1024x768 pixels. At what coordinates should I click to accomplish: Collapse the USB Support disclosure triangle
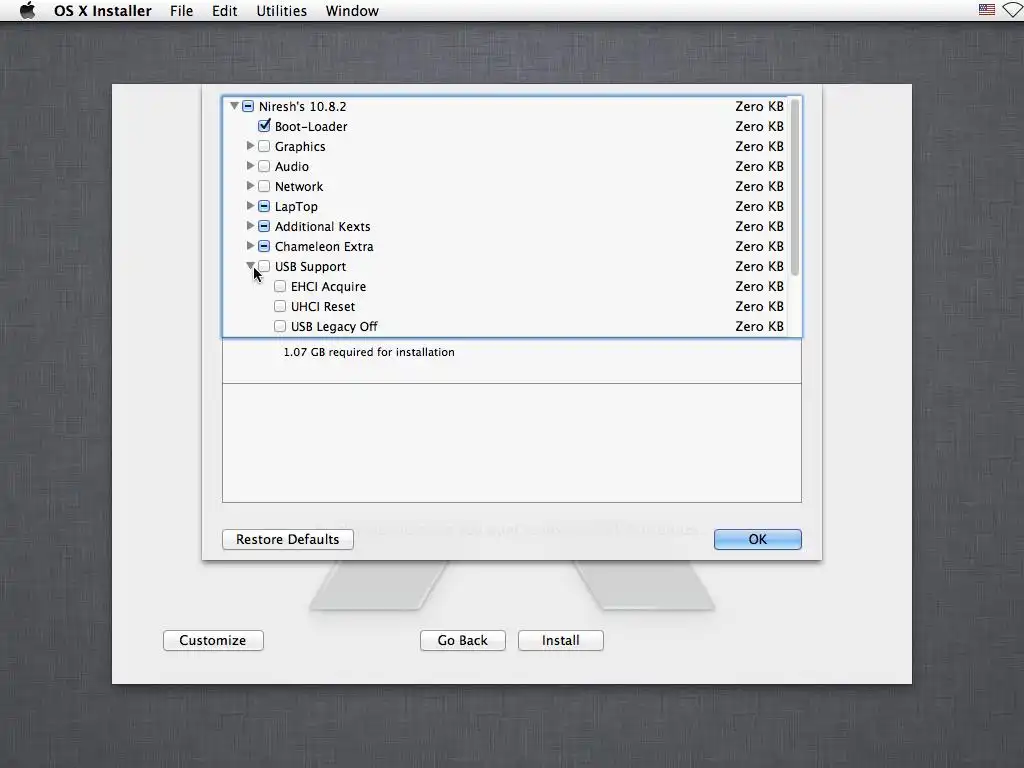(x=250, y=265)
